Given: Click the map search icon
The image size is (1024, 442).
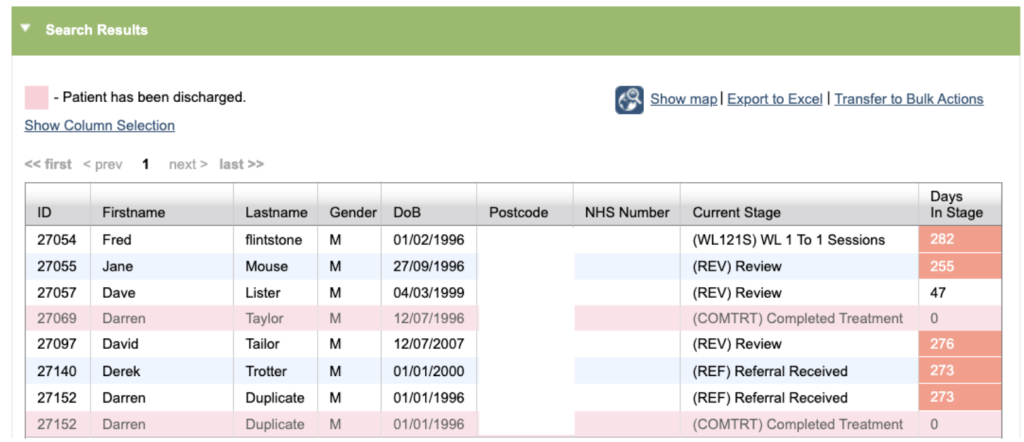Looking at the screenshot, I should pos(629,100).
